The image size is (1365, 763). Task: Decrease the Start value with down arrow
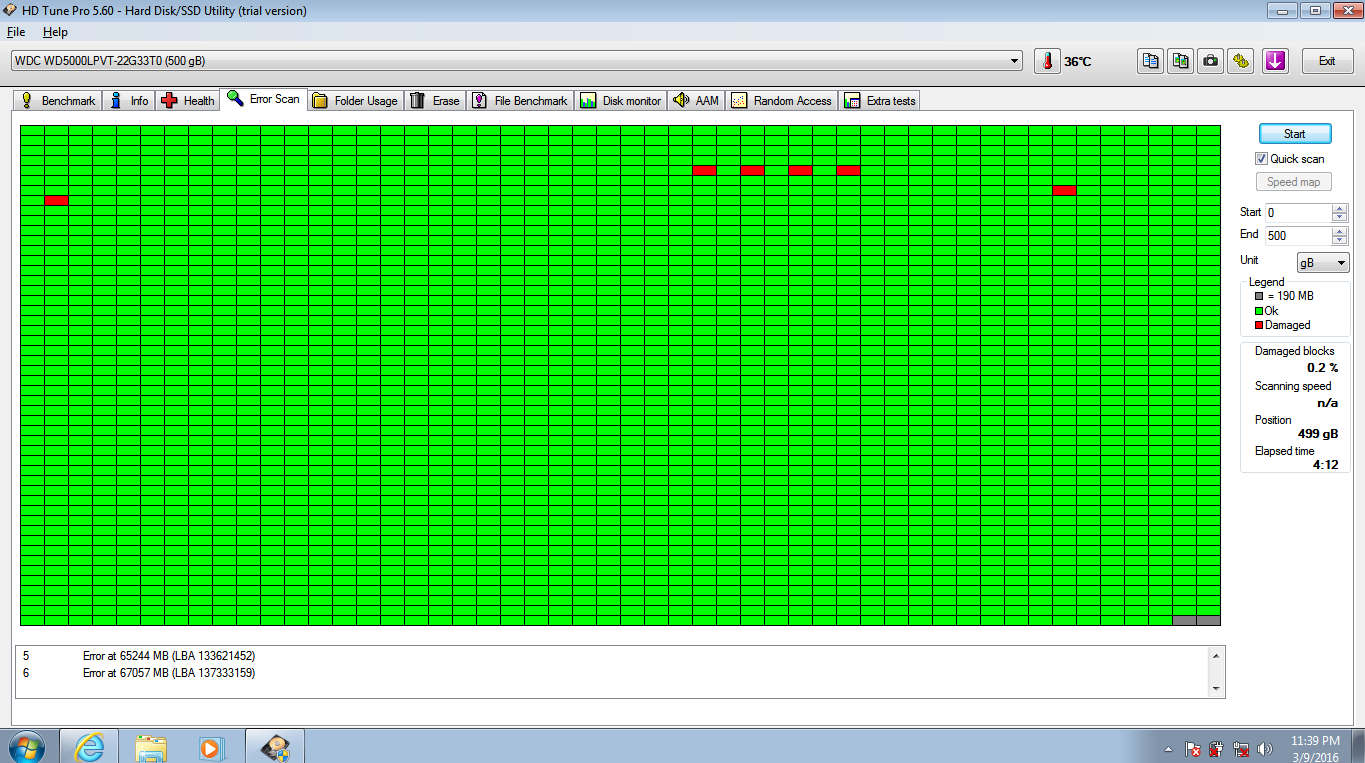tap(1340, 217)
